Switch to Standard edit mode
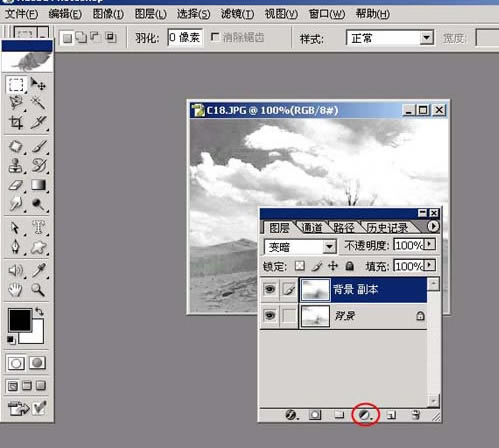 point(16,363)
